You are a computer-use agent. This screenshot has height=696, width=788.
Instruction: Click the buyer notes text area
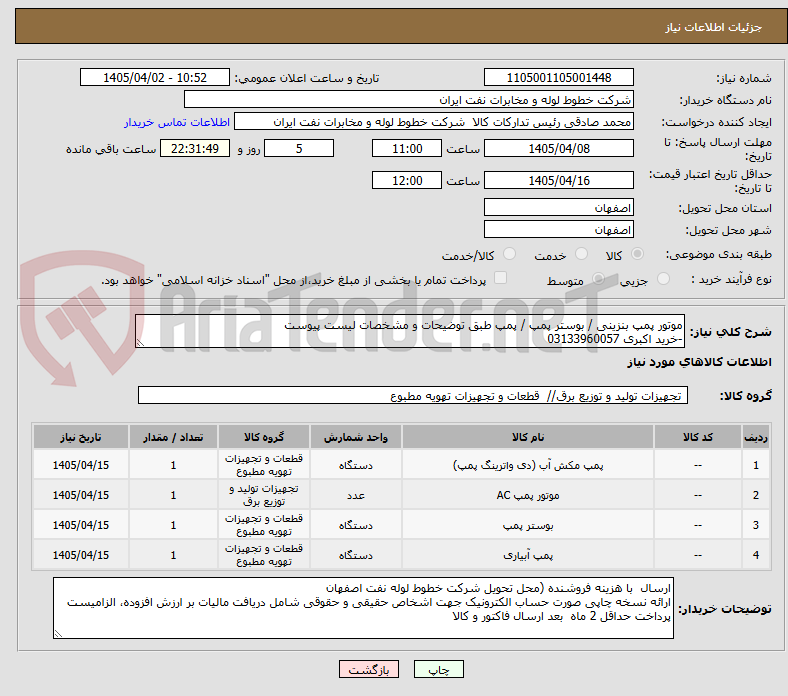point(363,608)
